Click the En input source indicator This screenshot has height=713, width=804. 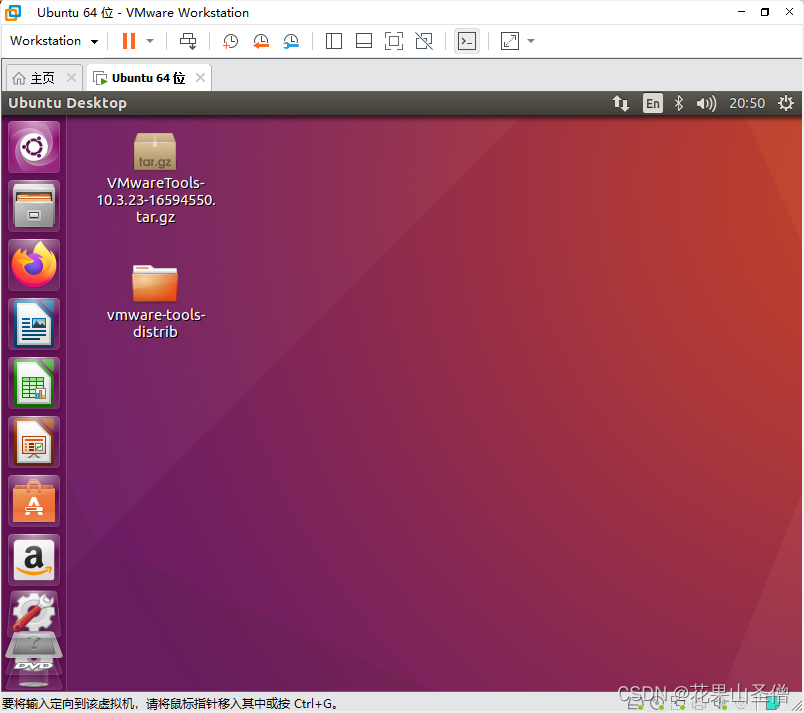pos(652,103)
